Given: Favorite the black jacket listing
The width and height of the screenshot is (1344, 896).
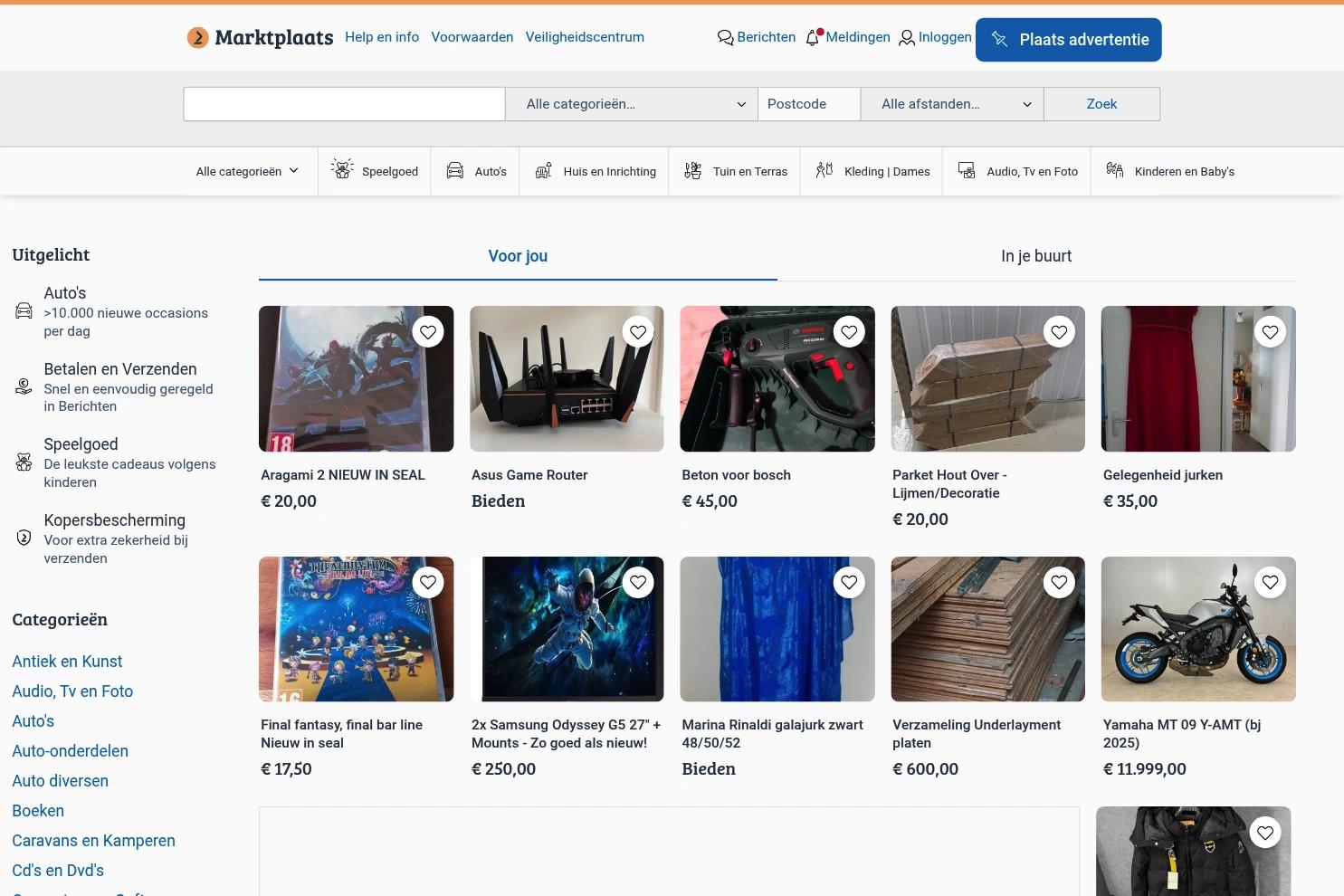Looking at the screenshot, I should pyautogui.click(x=1264, y=833).
